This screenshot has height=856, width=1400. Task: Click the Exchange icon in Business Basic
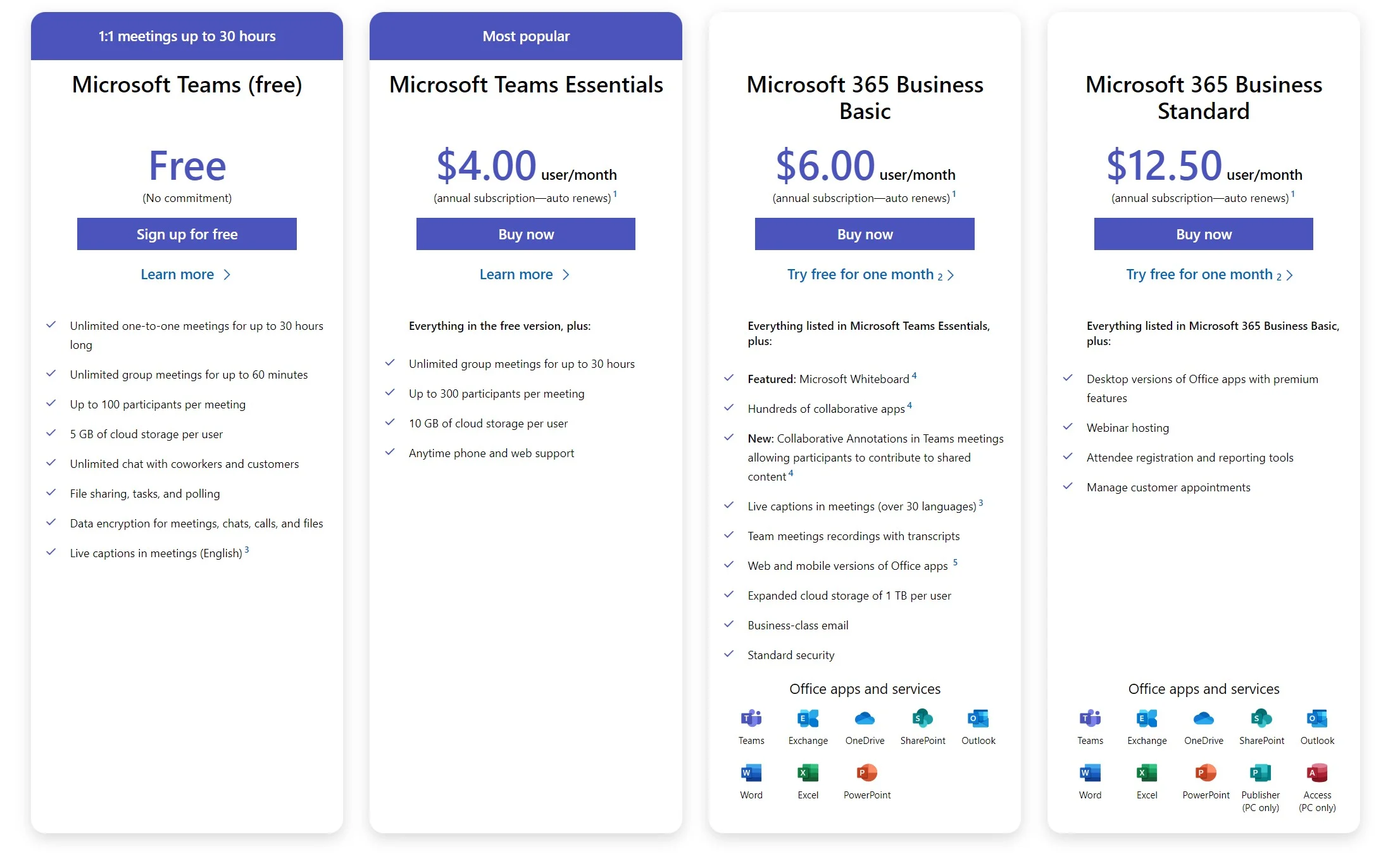[x=807, y=721]
